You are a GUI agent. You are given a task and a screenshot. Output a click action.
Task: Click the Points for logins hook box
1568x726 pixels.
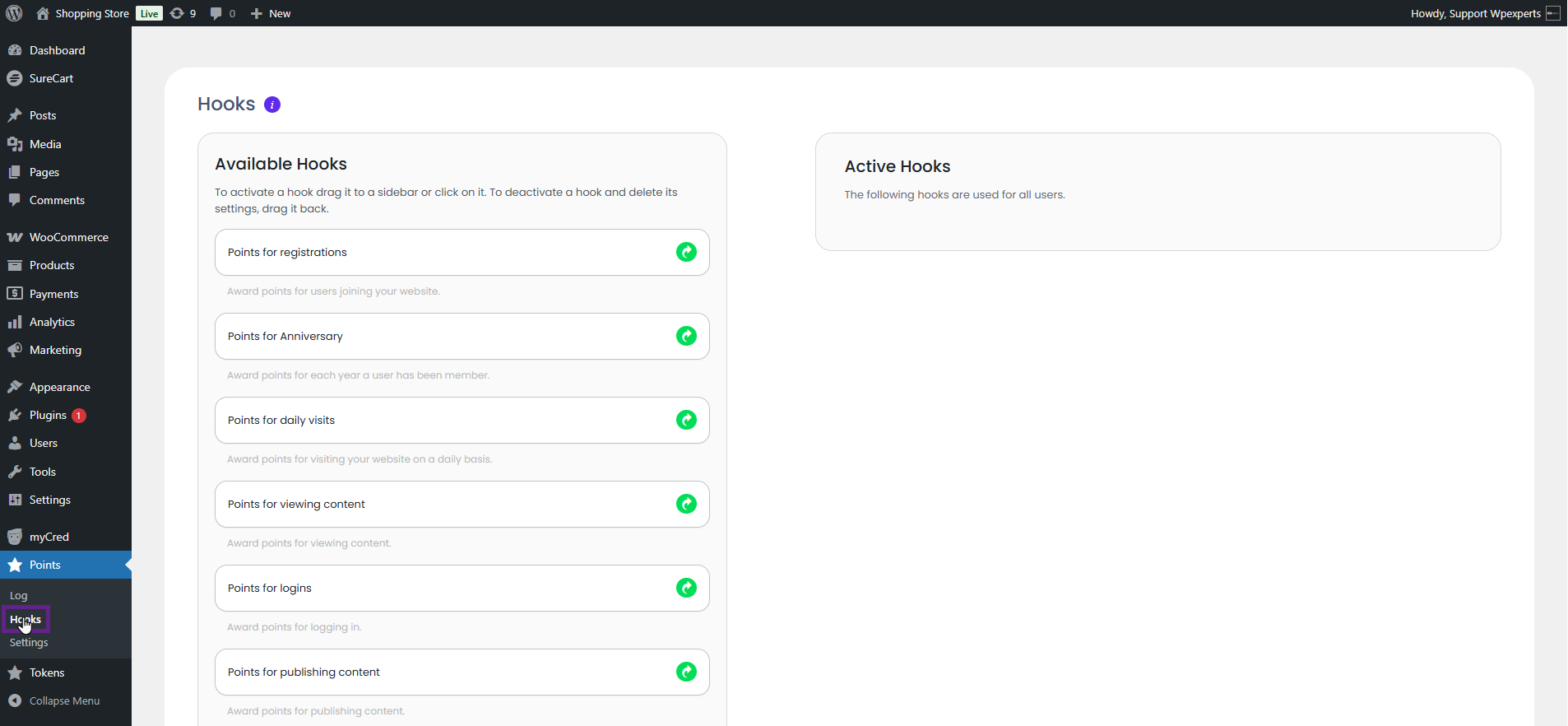pyautogui.click(x=444, y=588)
